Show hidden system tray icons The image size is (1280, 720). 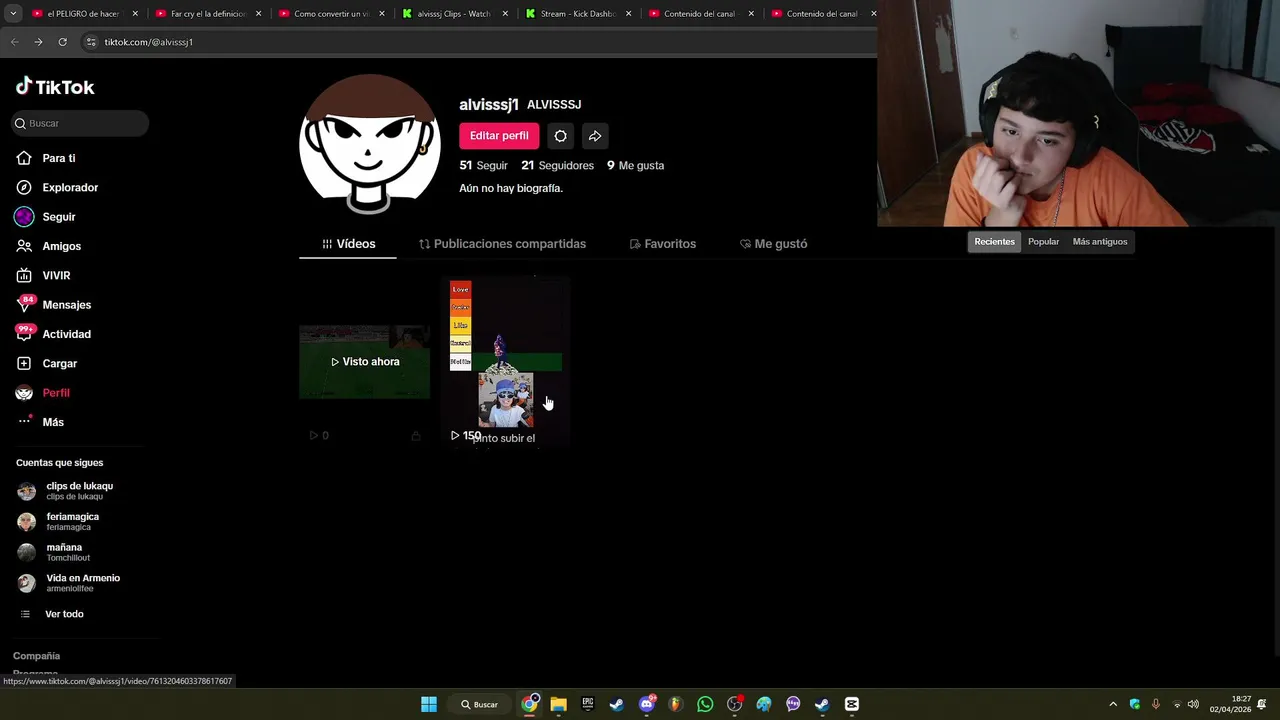[1113, 704]
